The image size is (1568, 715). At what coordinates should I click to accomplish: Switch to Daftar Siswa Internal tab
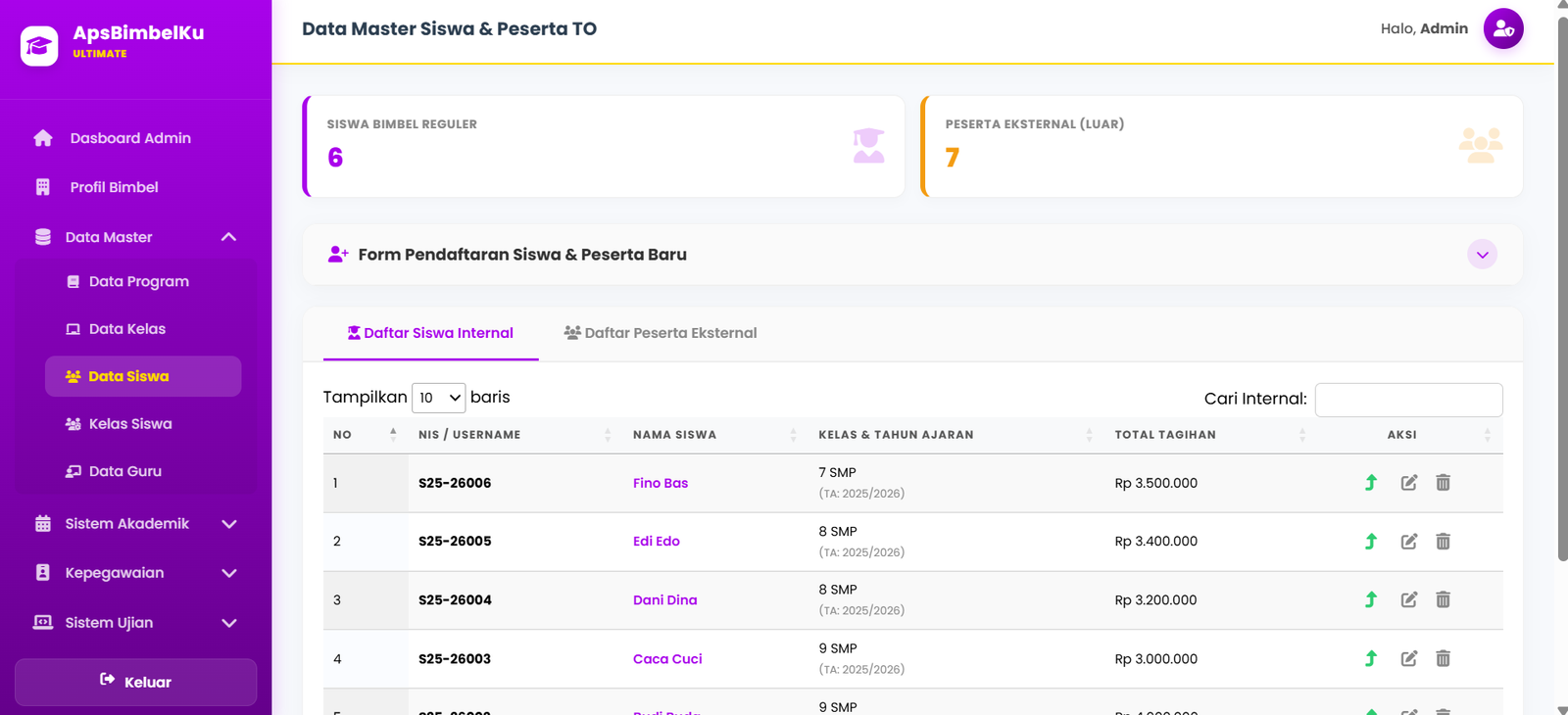(430, 333)
